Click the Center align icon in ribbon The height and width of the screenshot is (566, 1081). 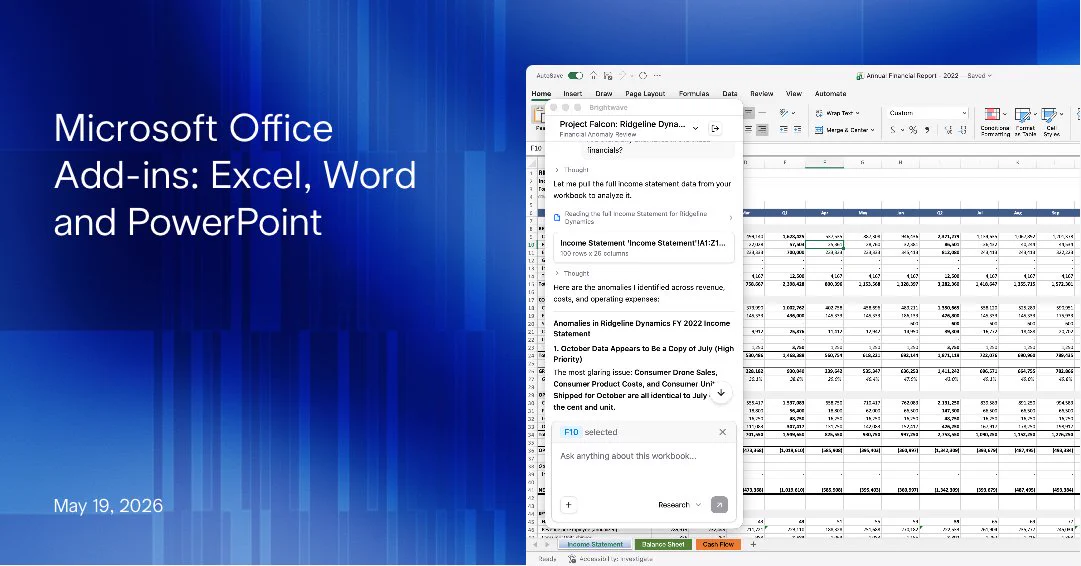749,130
